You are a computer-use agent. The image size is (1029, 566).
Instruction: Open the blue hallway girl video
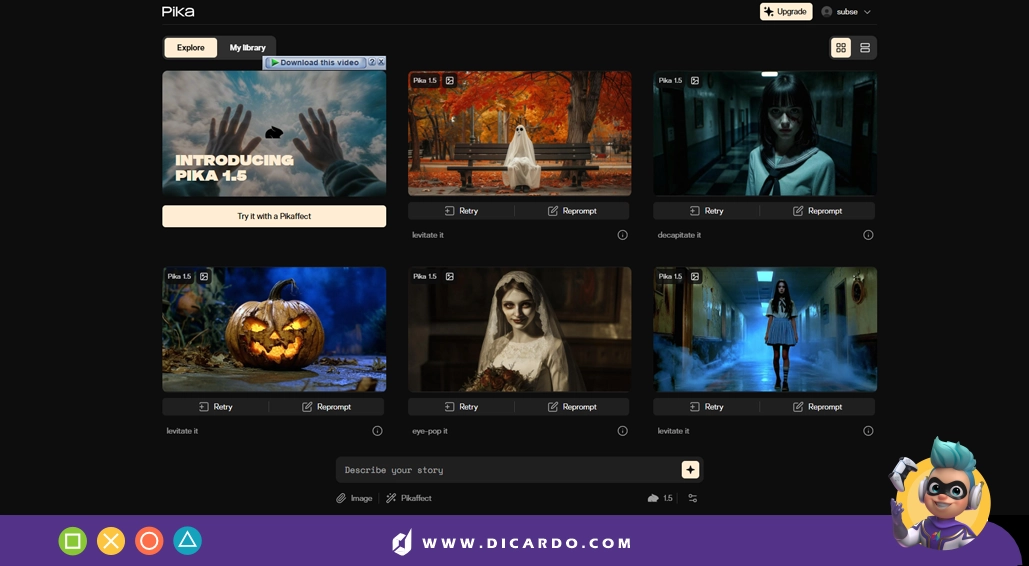[765, 330]
